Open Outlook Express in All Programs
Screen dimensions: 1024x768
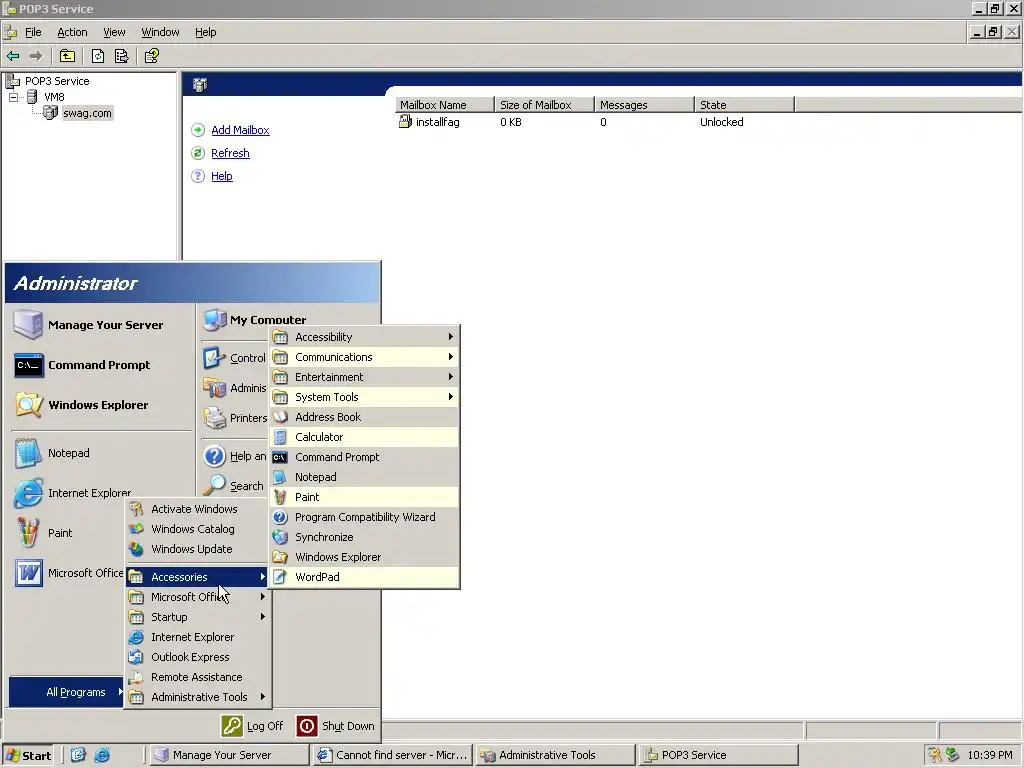tap(198, 657)
